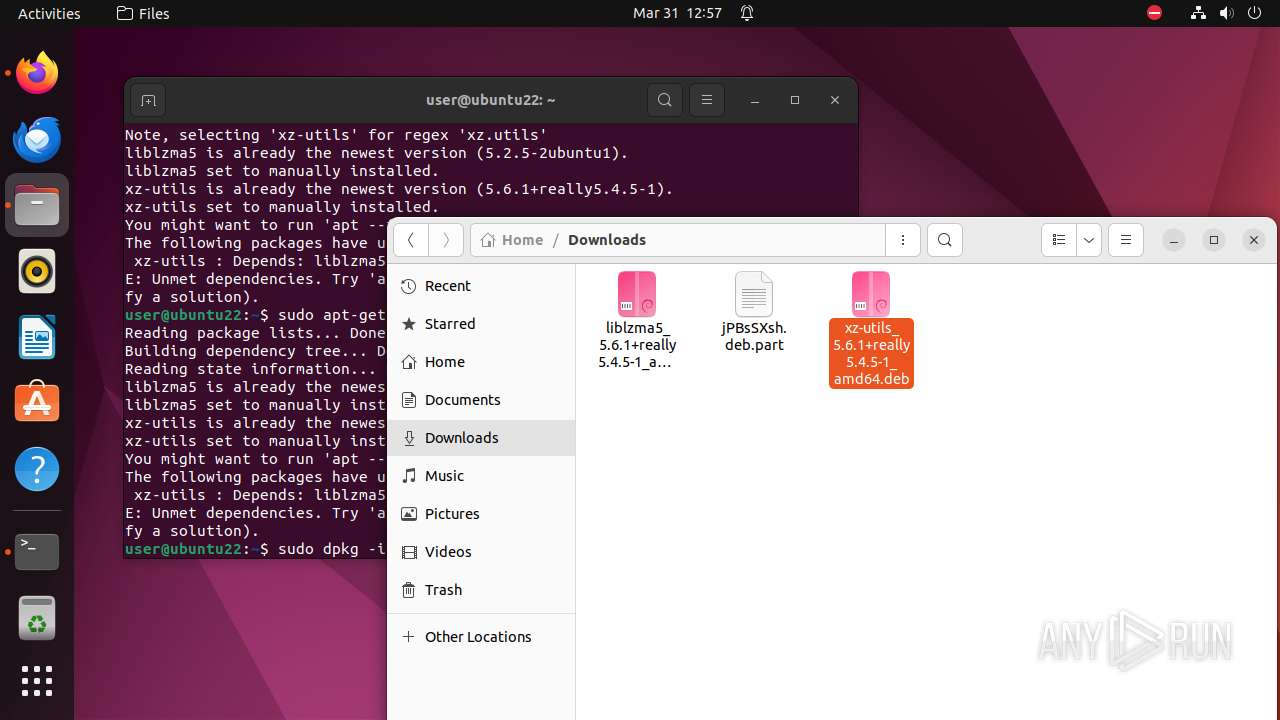1280x720 pixels.
Task: Click the Terminal title user@ubuntu22
Action: point(490,100)
